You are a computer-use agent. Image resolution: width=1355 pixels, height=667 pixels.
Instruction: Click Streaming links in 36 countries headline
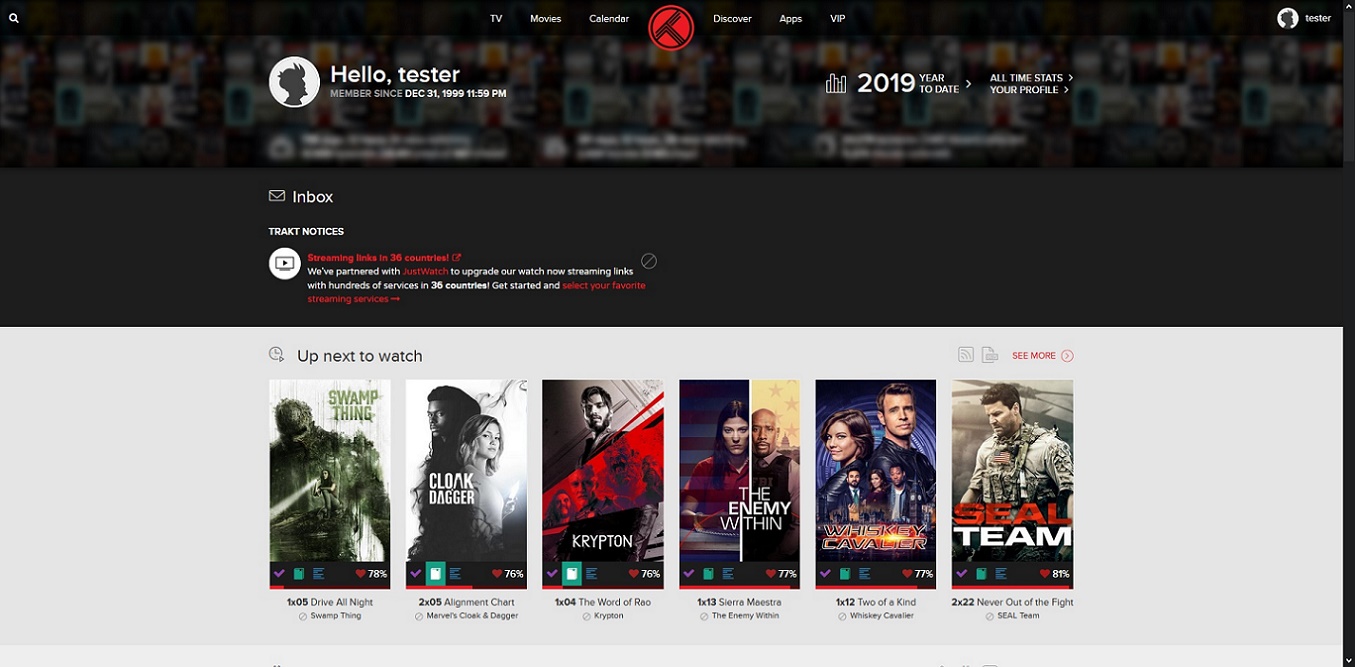(x=384, y=258)
